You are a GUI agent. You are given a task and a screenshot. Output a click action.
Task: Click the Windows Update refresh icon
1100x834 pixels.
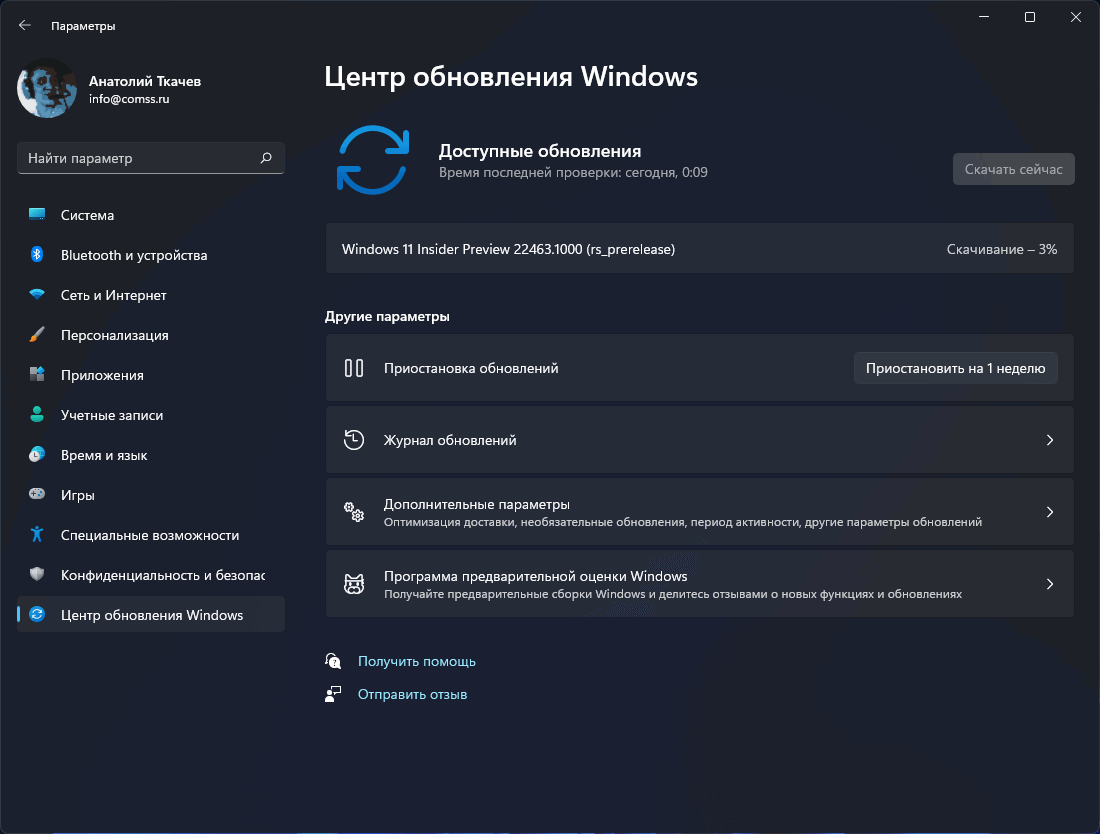(x=373, y=160)
